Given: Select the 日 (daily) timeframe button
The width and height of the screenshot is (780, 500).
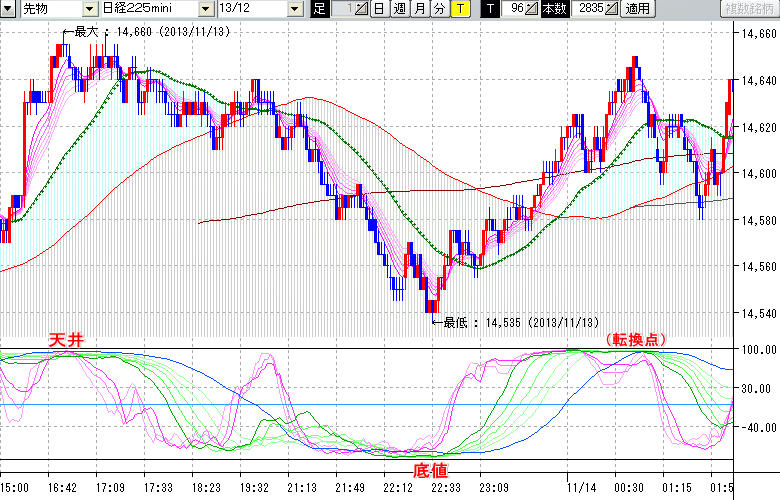Looking at the screenshot, I should [379, 9].
